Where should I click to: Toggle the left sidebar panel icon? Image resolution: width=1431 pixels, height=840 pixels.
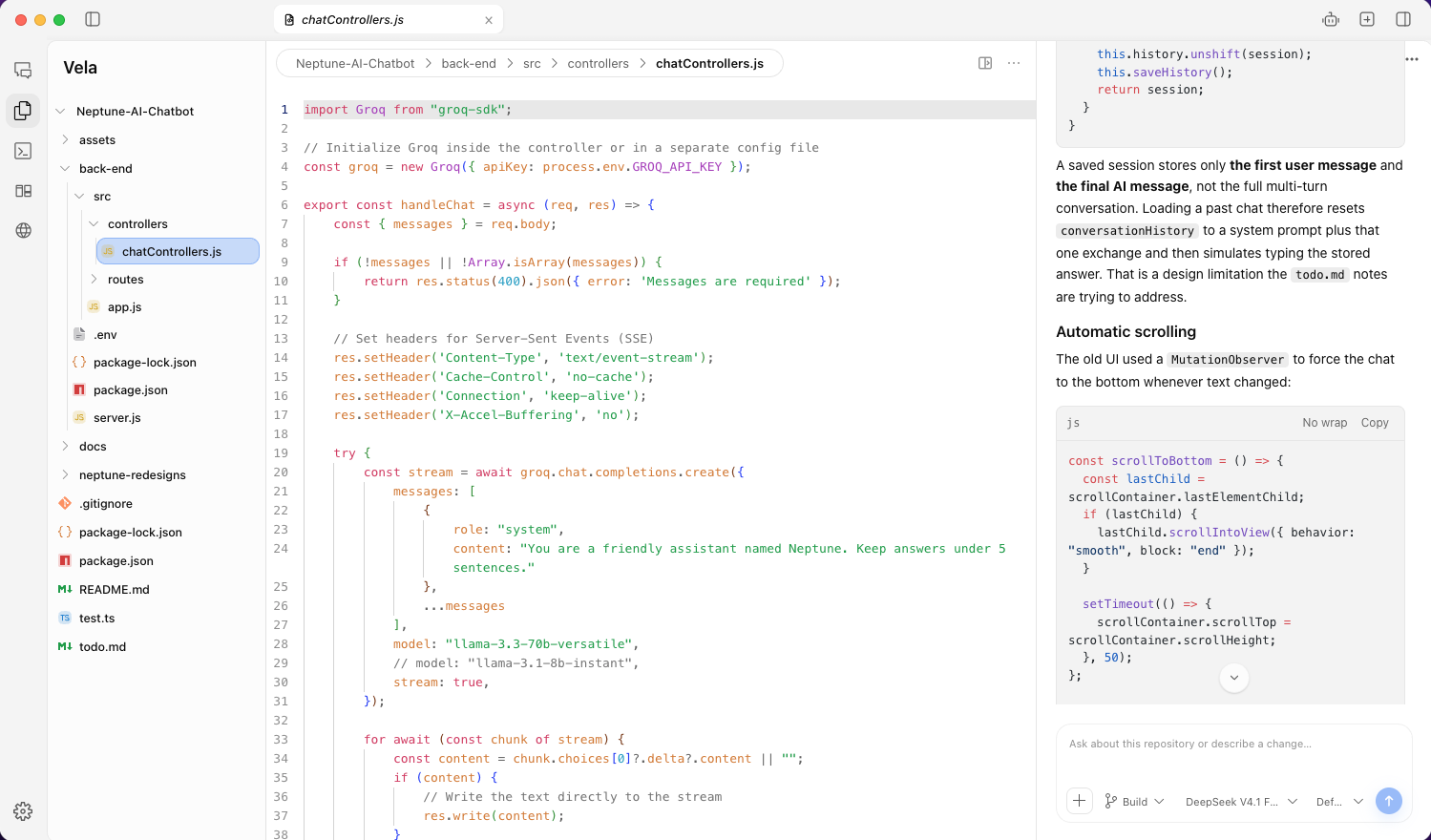(x=93, y=19)
